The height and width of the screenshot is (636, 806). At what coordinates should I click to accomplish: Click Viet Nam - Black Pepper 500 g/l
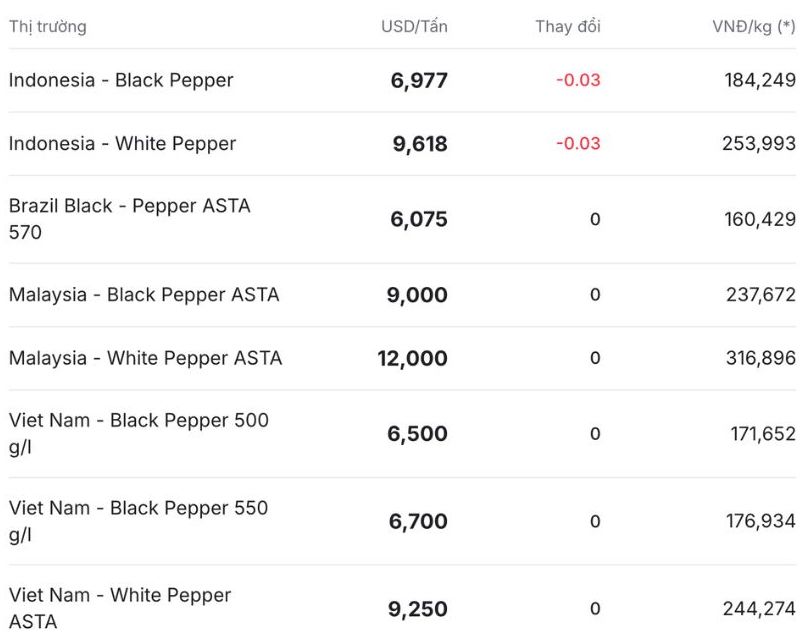138,433
